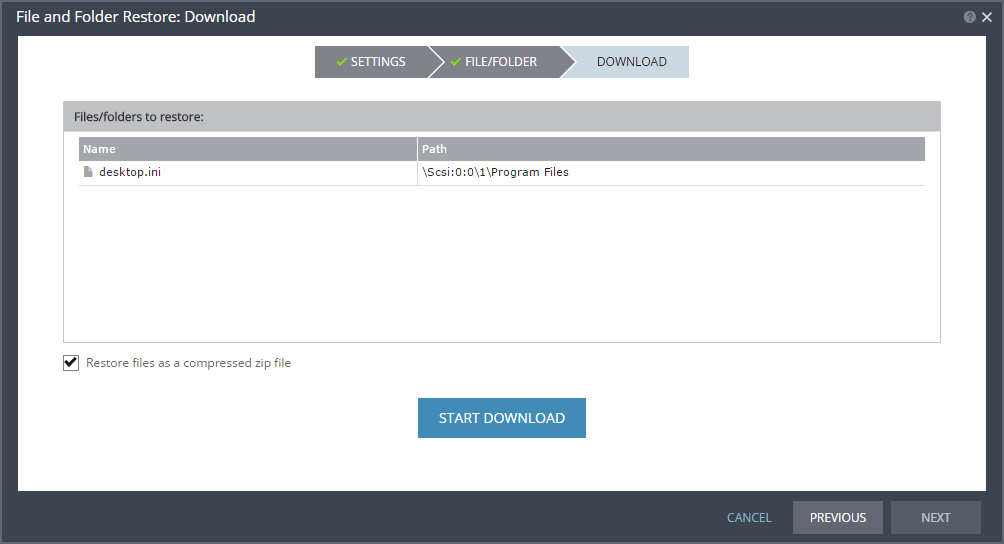Select the desktop.ini file name
Screen dimensions: 1004x544
click(x=130, y=172)
